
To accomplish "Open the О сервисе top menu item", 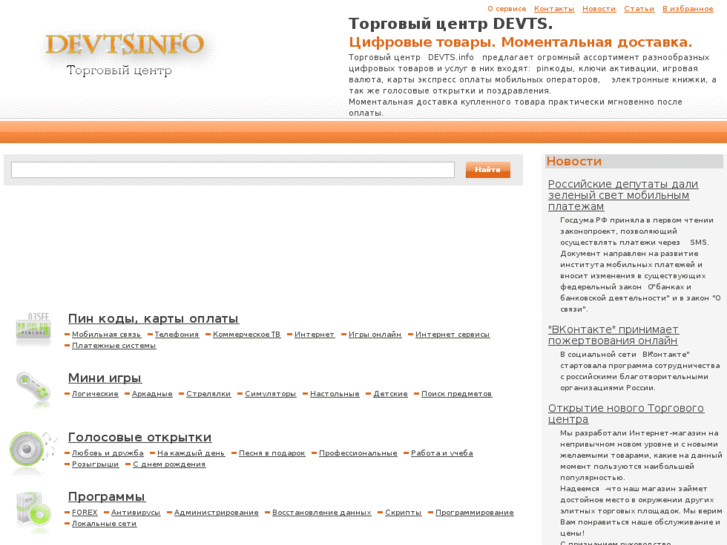I will [x=506, y=9].
